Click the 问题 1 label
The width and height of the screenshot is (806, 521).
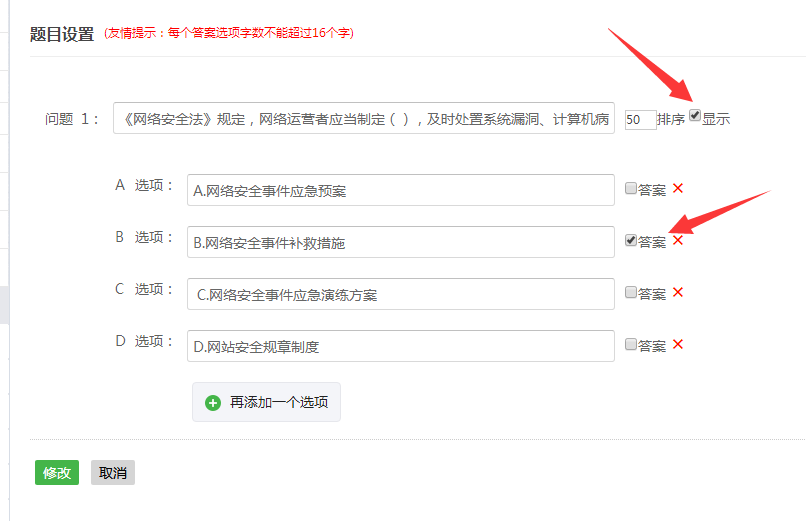coord(71,119)
